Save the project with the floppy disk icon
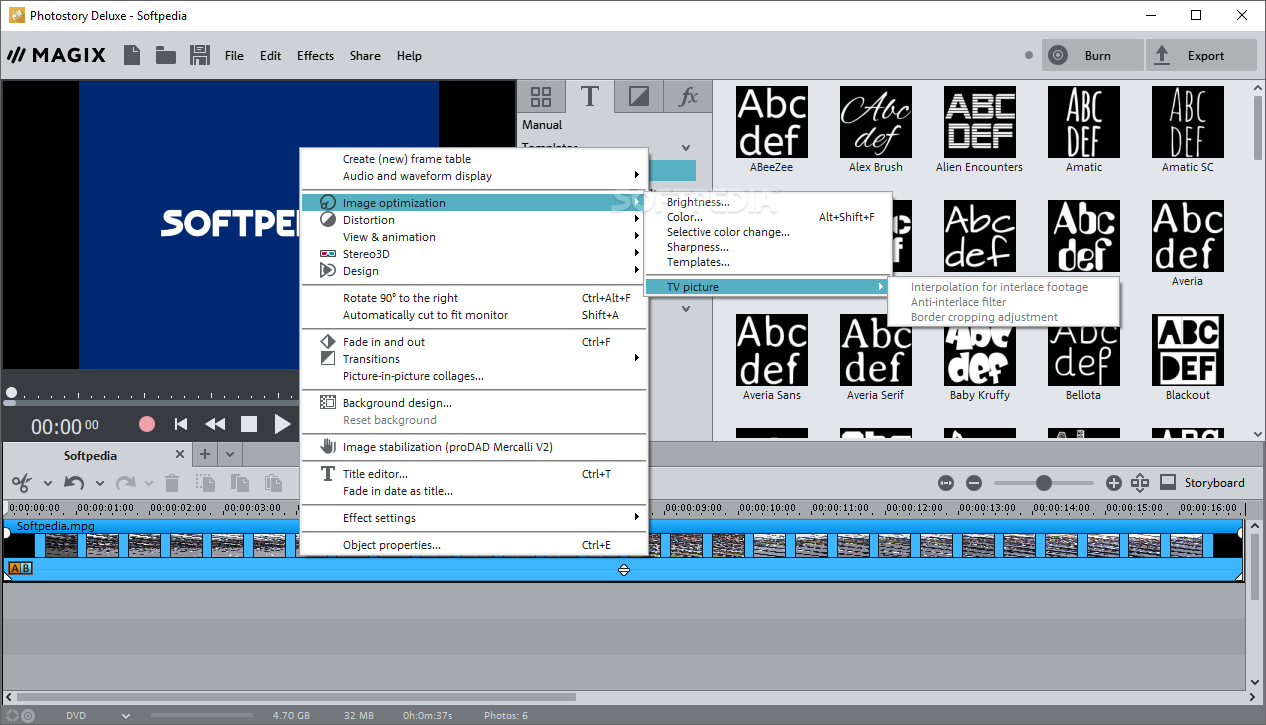This screenshot has height=725, width=1266. click(x=200, y=55)
